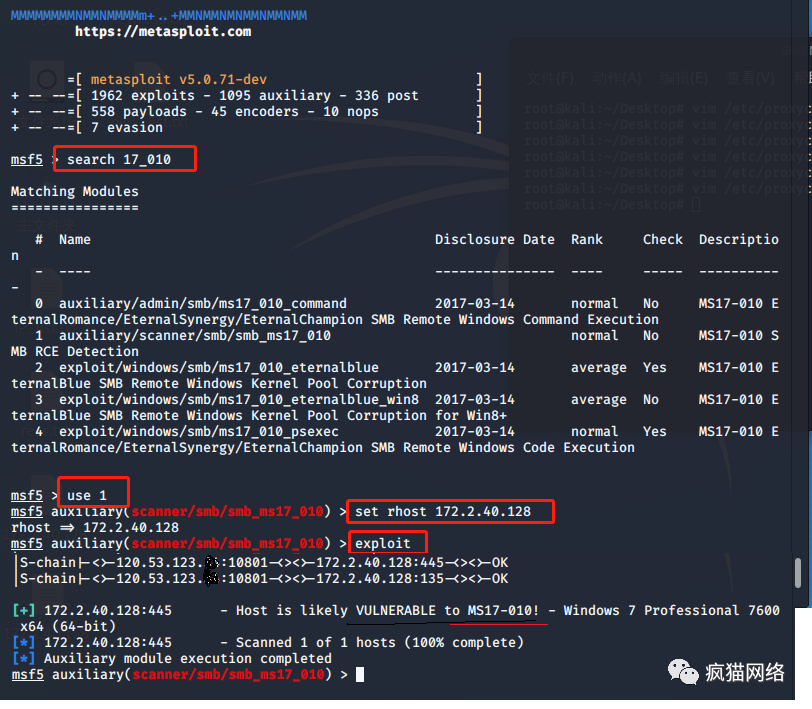Click the 'Descriptio' column header
812x709 pixels.
(x=738, y=239)
